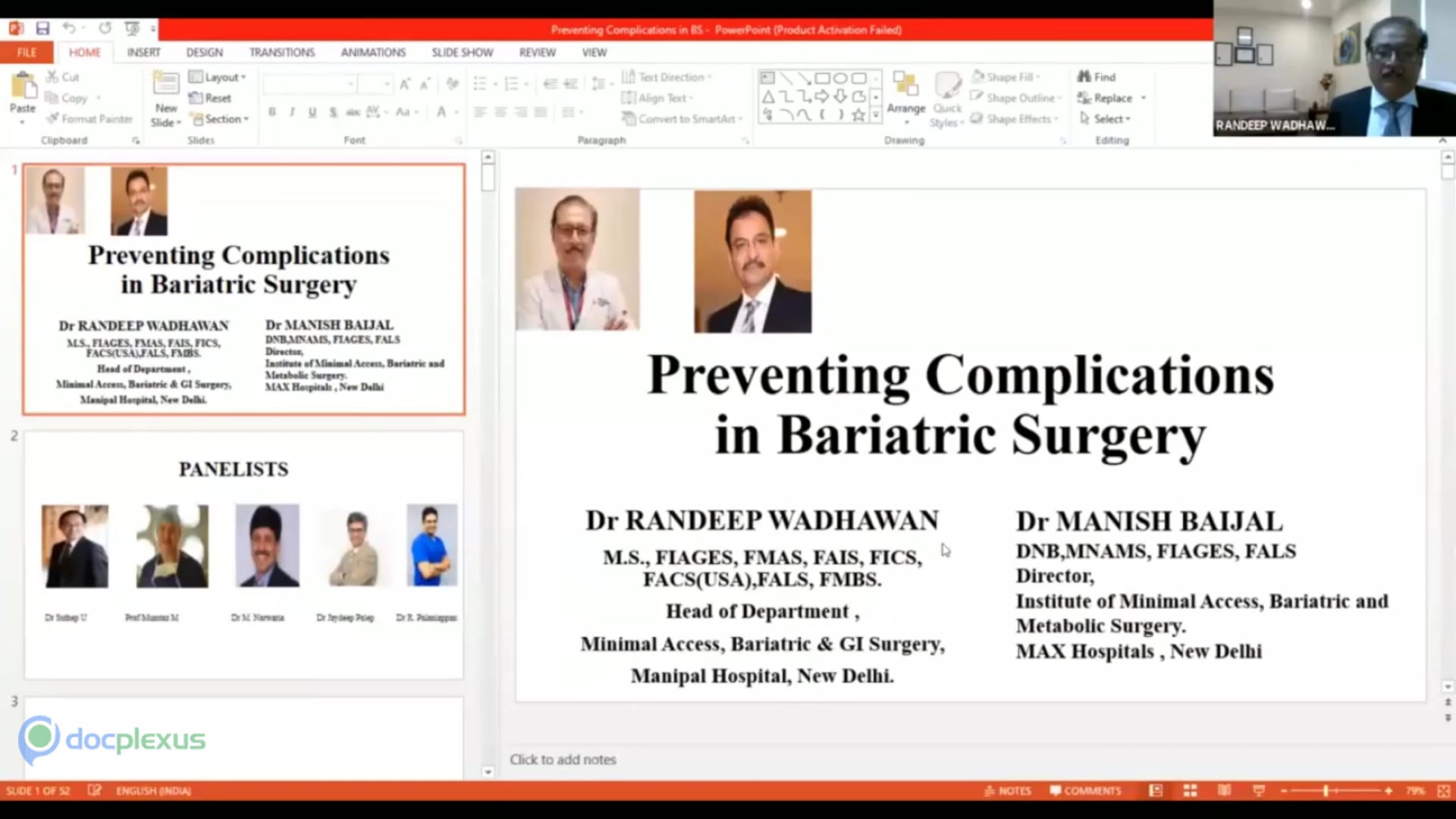Screen dimensions: 1456x819
Task: Choose the right arrow shape
Action: coord(822,97)
